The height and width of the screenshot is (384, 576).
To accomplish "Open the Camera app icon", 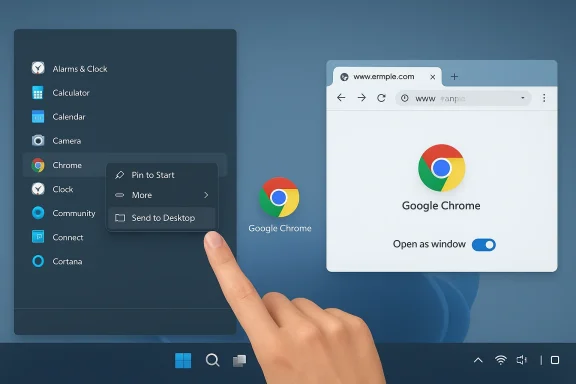I will (x=38, y=140).
